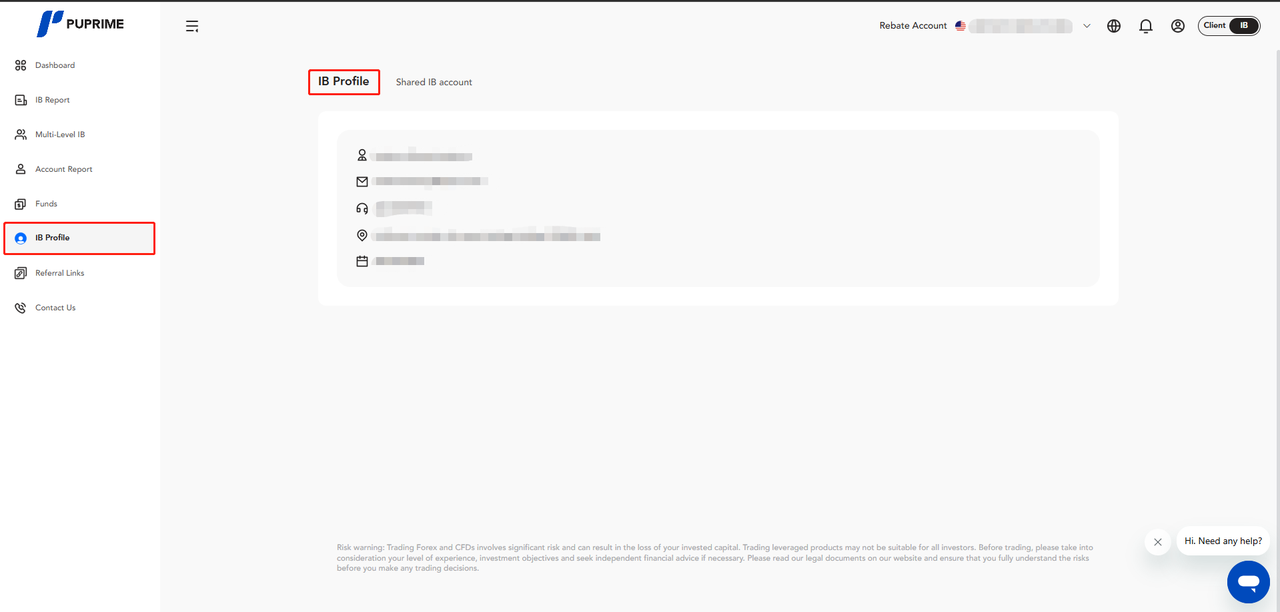Screen dimensions: 1280x612
Task: Switch to IB portal mode
Action: (1244, 26)
